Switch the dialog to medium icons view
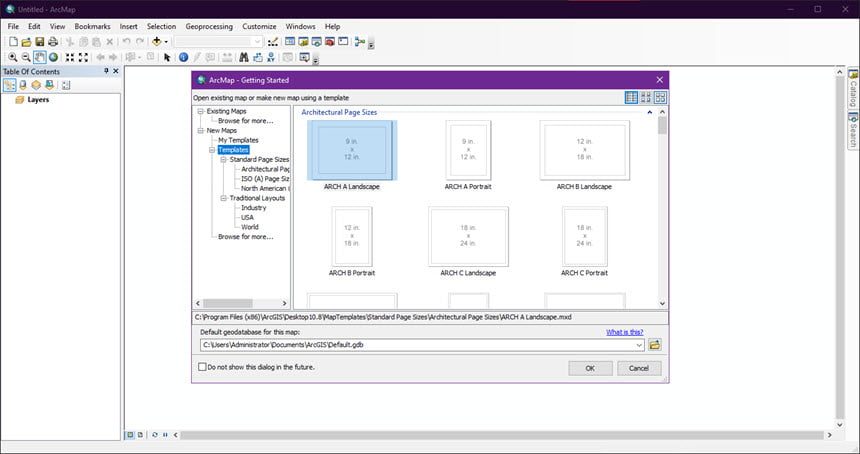 click(646, 97)
